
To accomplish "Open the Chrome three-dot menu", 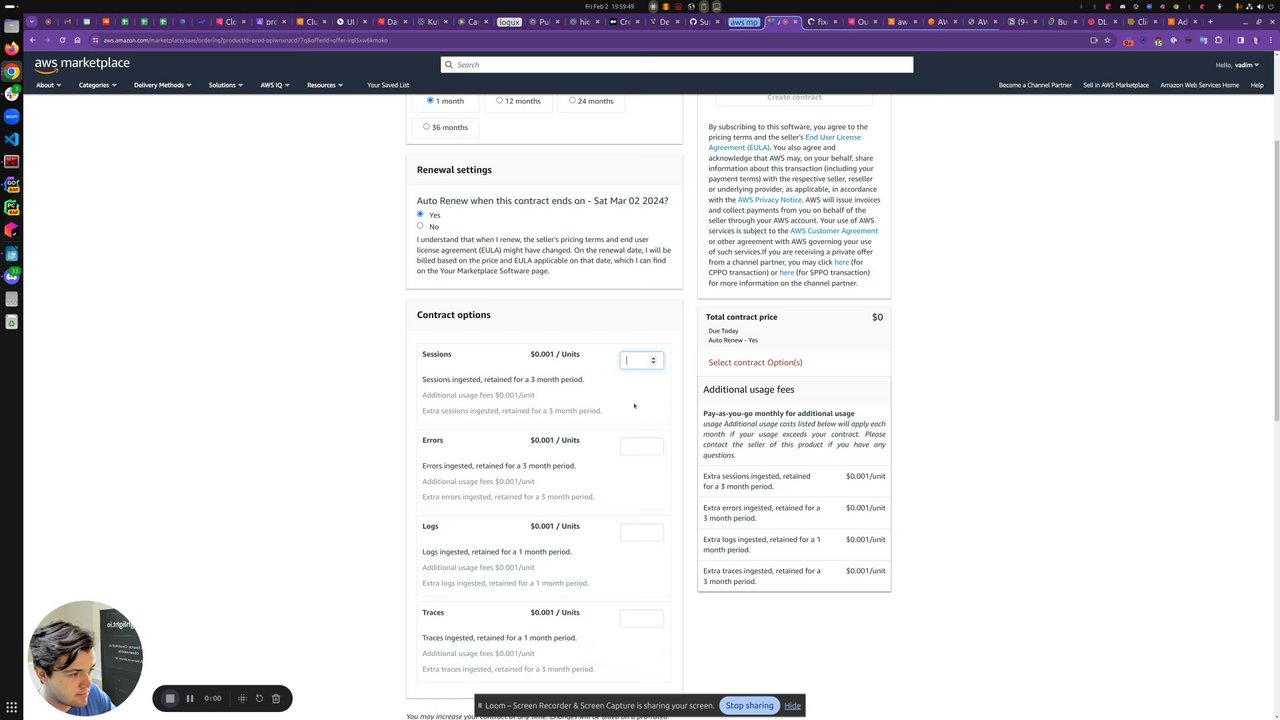I will pyautogui.click(x=1269, y=40).
